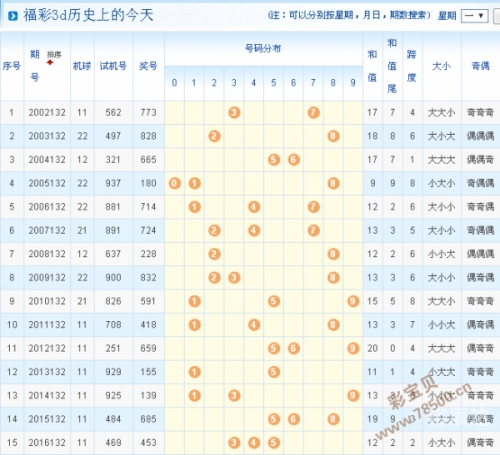Click winning number 180
Viewport: 500px width, 455px height.
pos(148,183)
